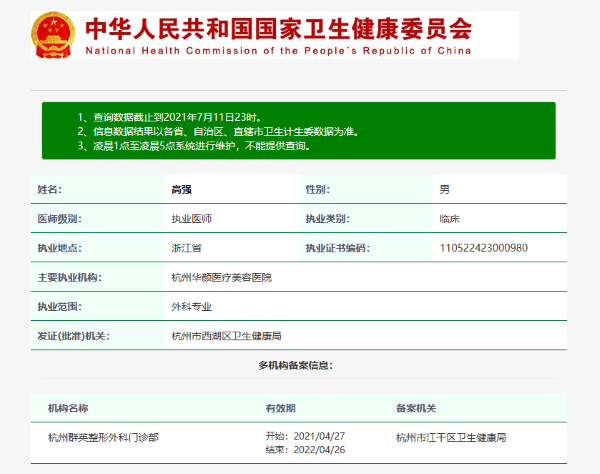Click certificate number 110522423000980
This screenshot has width=600, height=474.
point(484,248)
